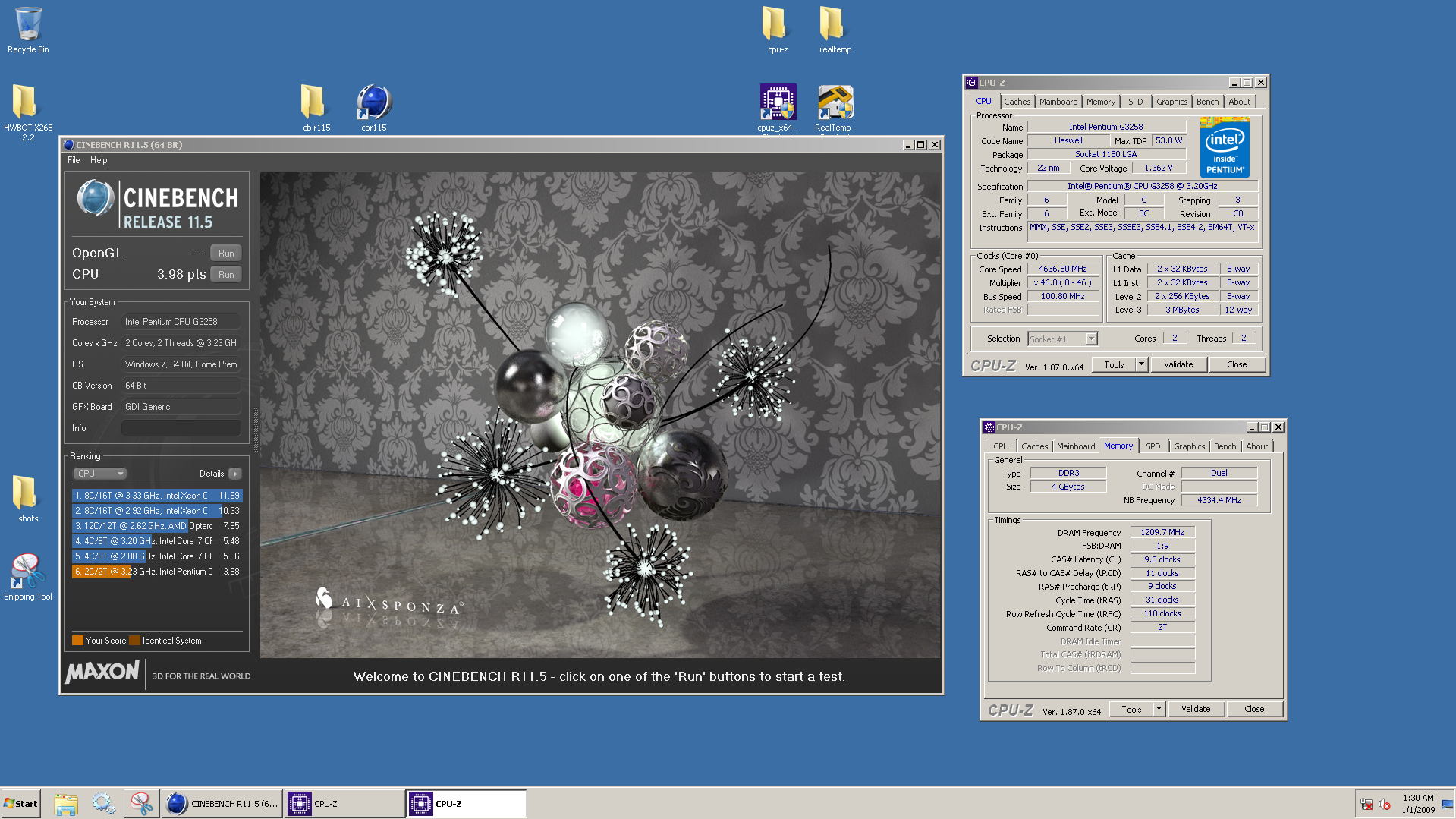
Task: Launch the Snipping Tool desktop shortcut
Action: (x=28, y=577)
